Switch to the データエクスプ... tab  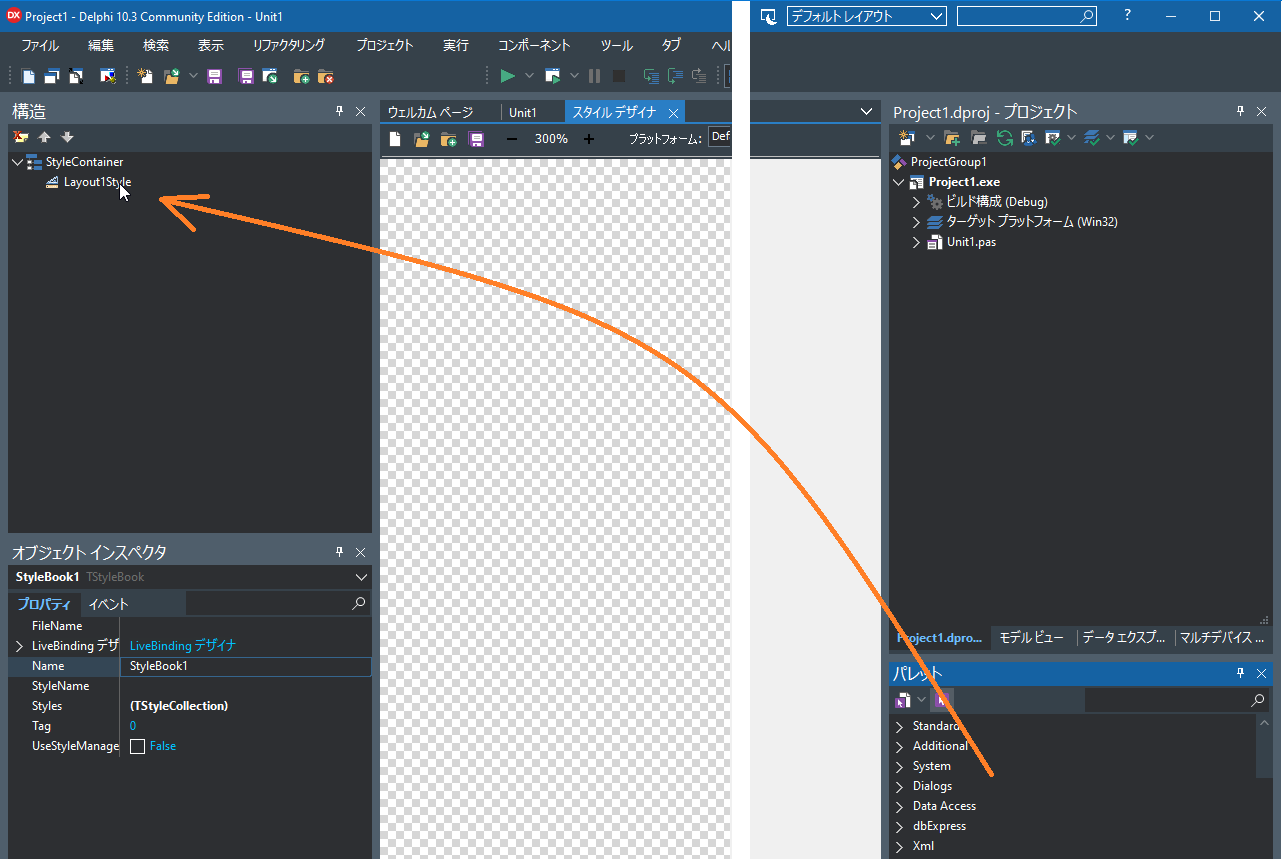1124,637
